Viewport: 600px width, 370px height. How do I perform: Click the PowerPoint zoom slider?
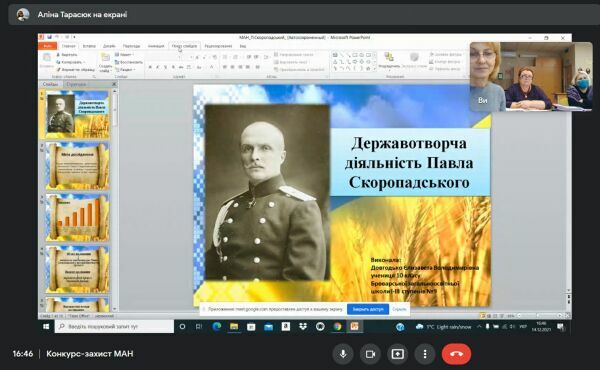[x=540, y=316]
